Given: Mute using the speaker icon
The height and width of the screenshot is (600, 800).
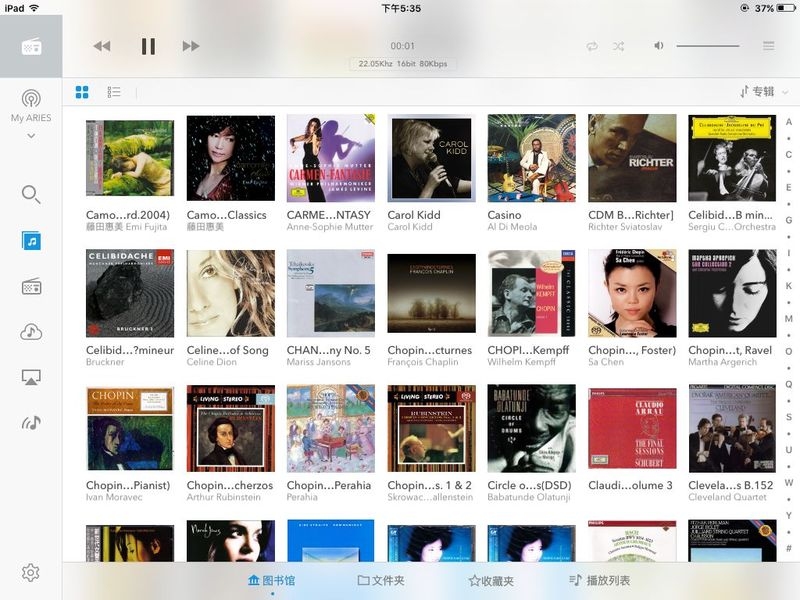Looking at the screenshot, I should 659,46.
